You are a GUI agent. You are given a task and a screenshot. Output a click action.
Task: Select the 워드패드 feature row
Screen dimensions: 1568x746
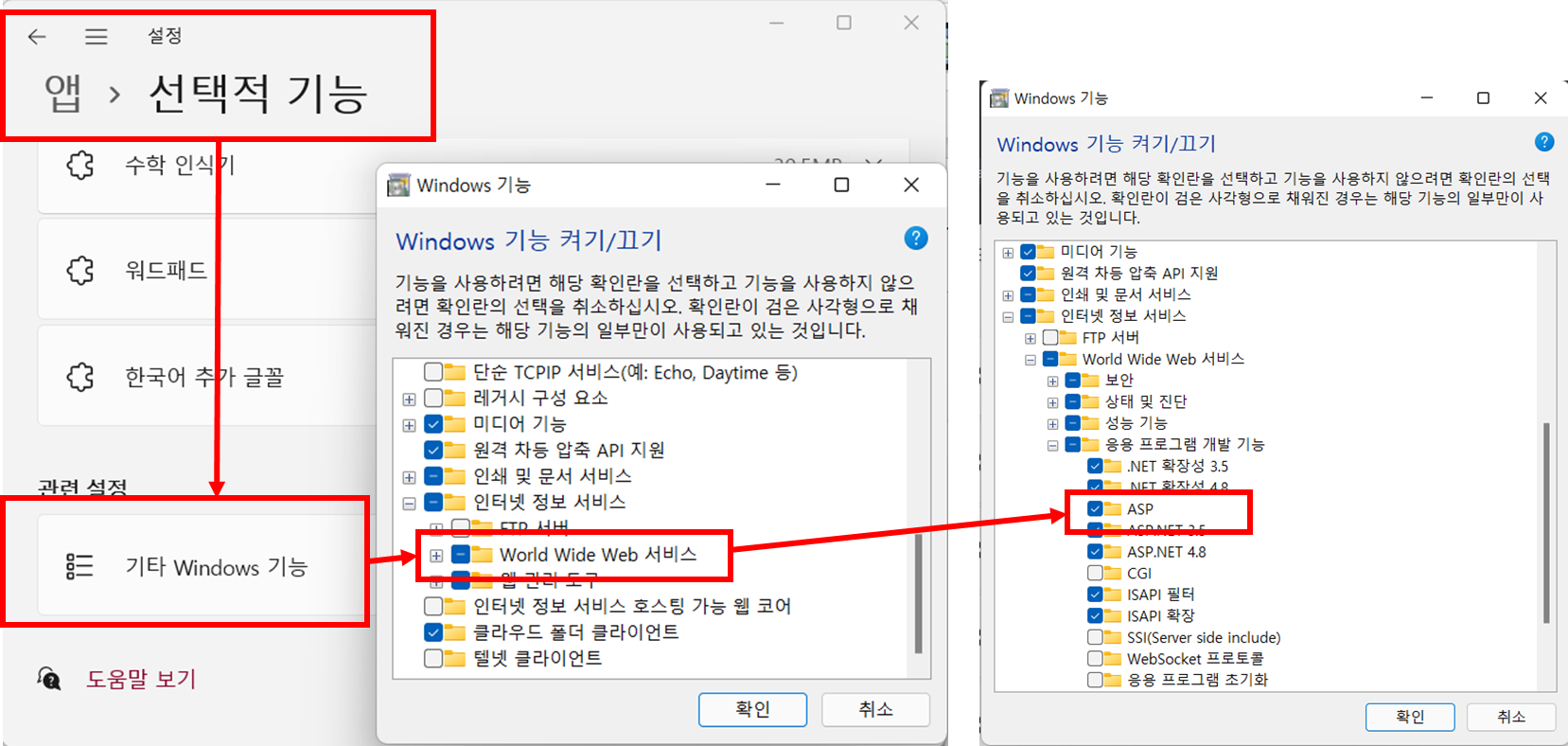click(208, 270)
